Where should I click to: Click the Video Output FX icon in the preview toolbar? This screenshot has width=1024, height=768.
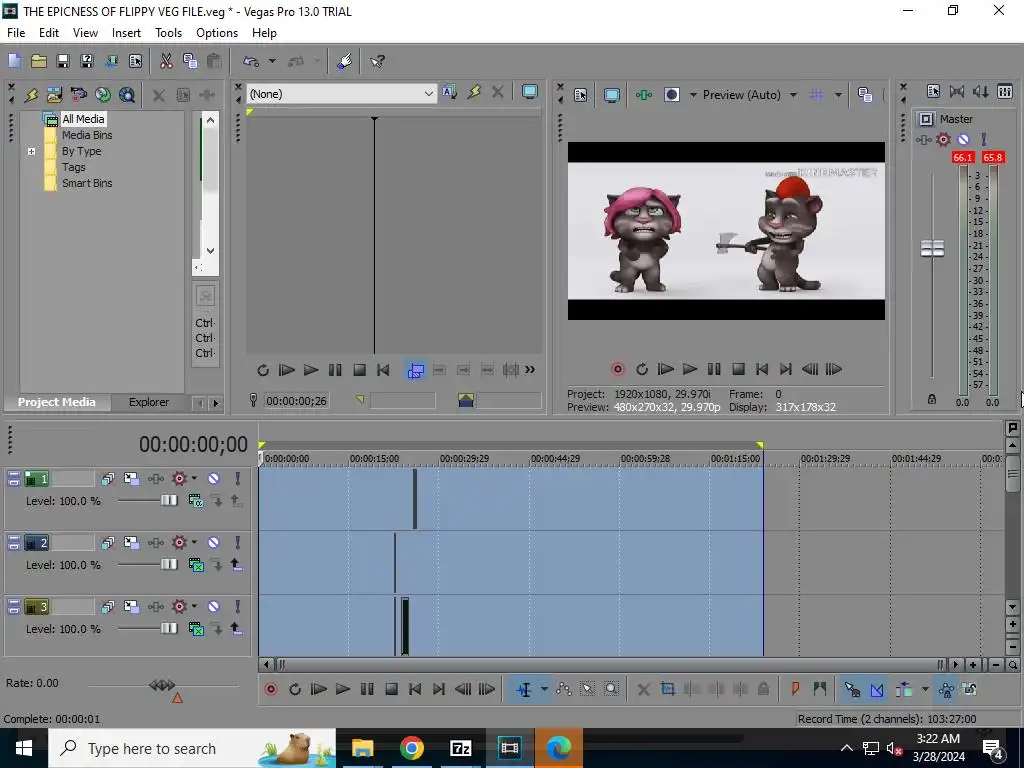[x=644, y=95]
